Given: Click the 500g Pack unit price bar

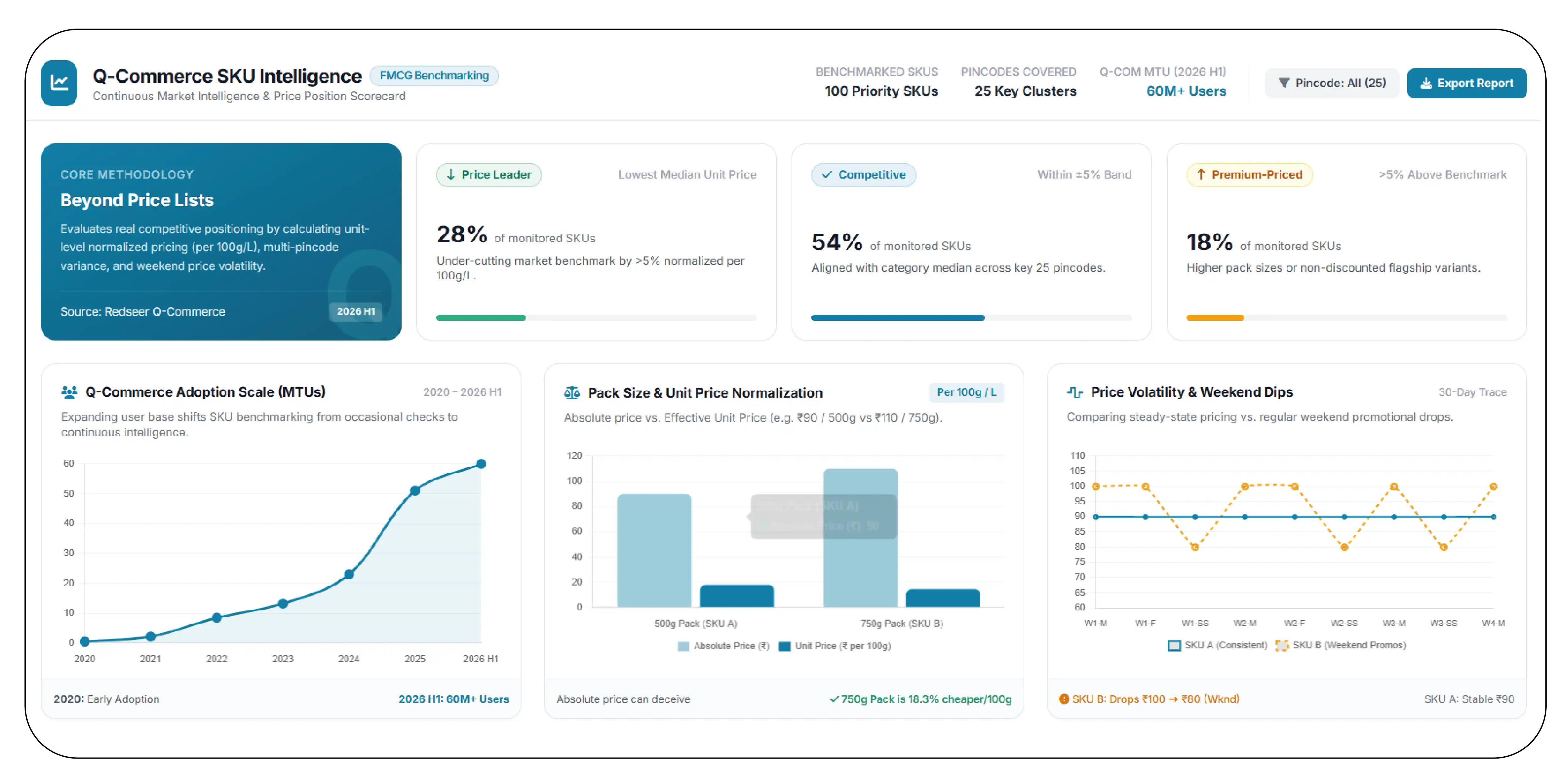Looking at the screenshot, I should point(737,596).
